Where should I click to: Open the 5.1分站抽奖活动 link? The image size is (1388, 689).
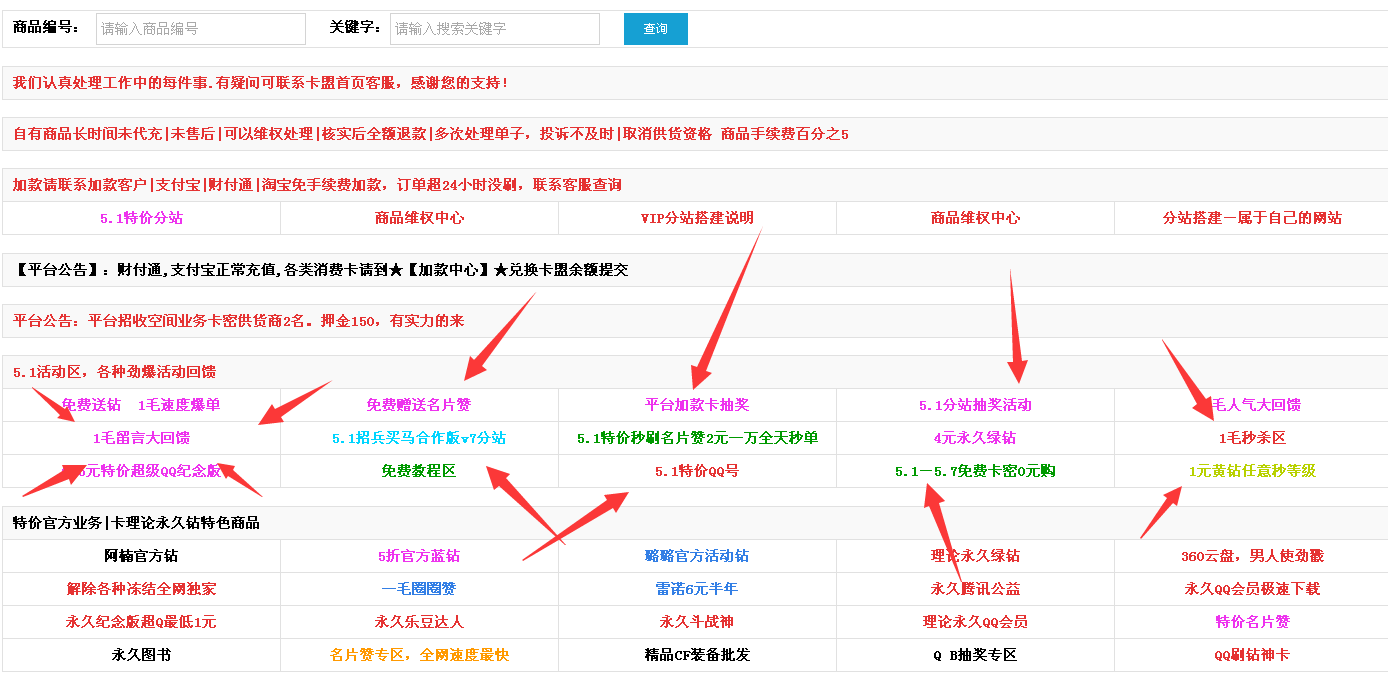974,404
